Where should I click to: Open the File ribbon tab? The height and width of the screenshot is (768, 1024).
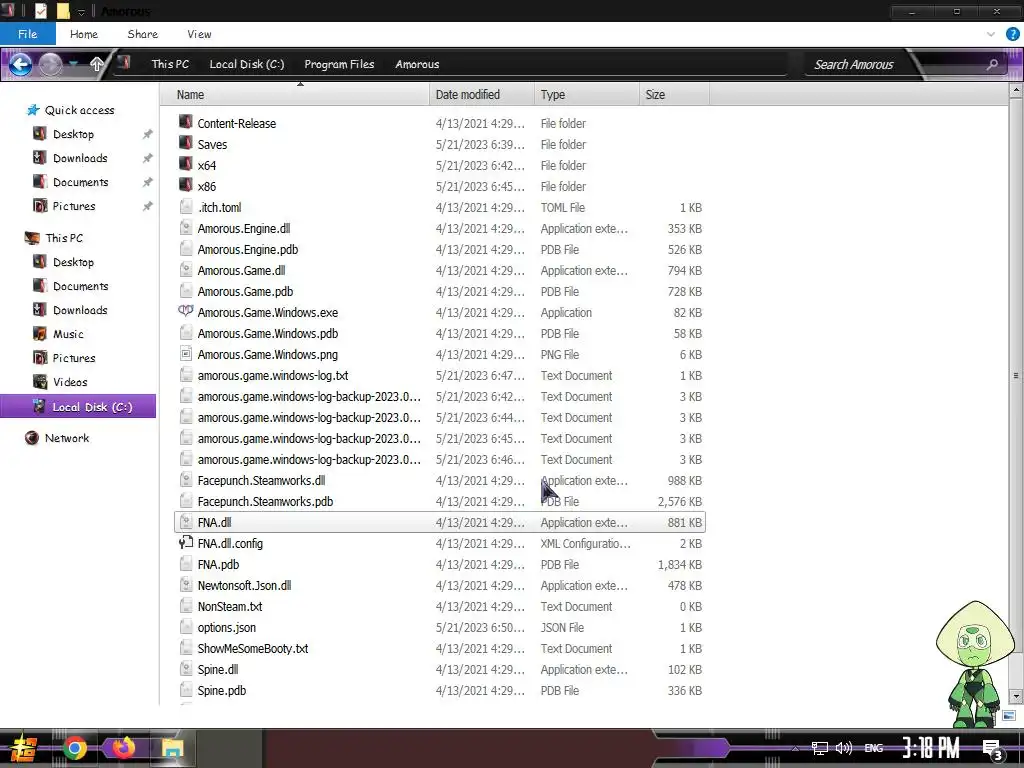(x=27, y=34)
